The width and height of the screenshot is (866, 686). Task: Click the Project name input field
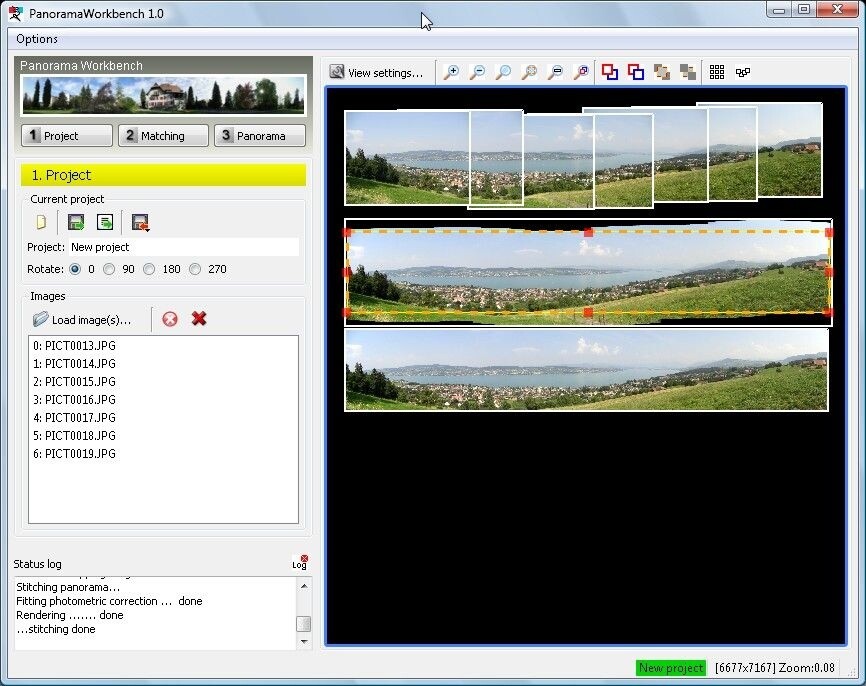click(x=183, y=247)
